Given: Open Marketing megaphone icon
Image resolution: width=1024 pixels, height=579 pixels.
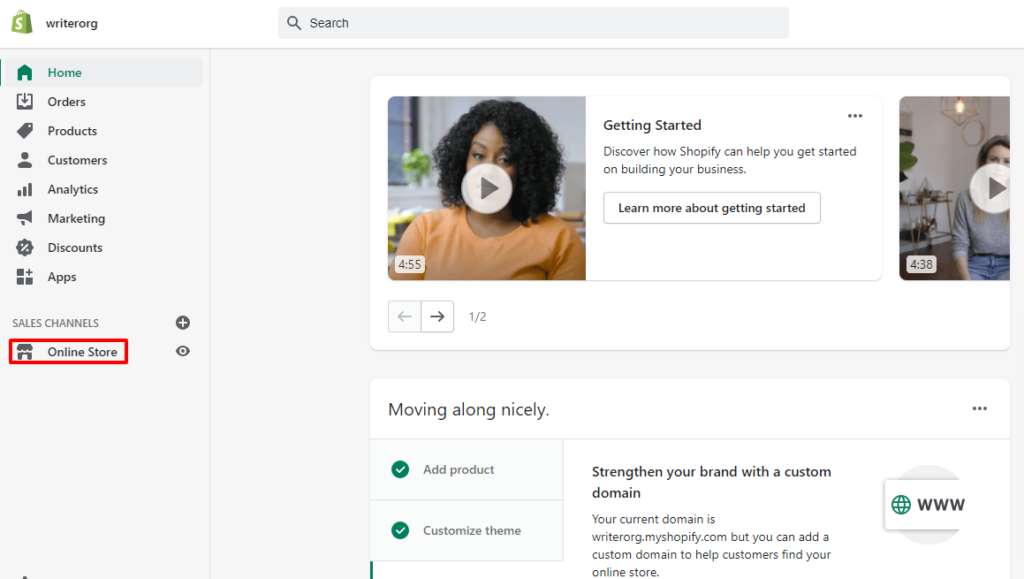Looking at the screenshot, I should point(25,218).
